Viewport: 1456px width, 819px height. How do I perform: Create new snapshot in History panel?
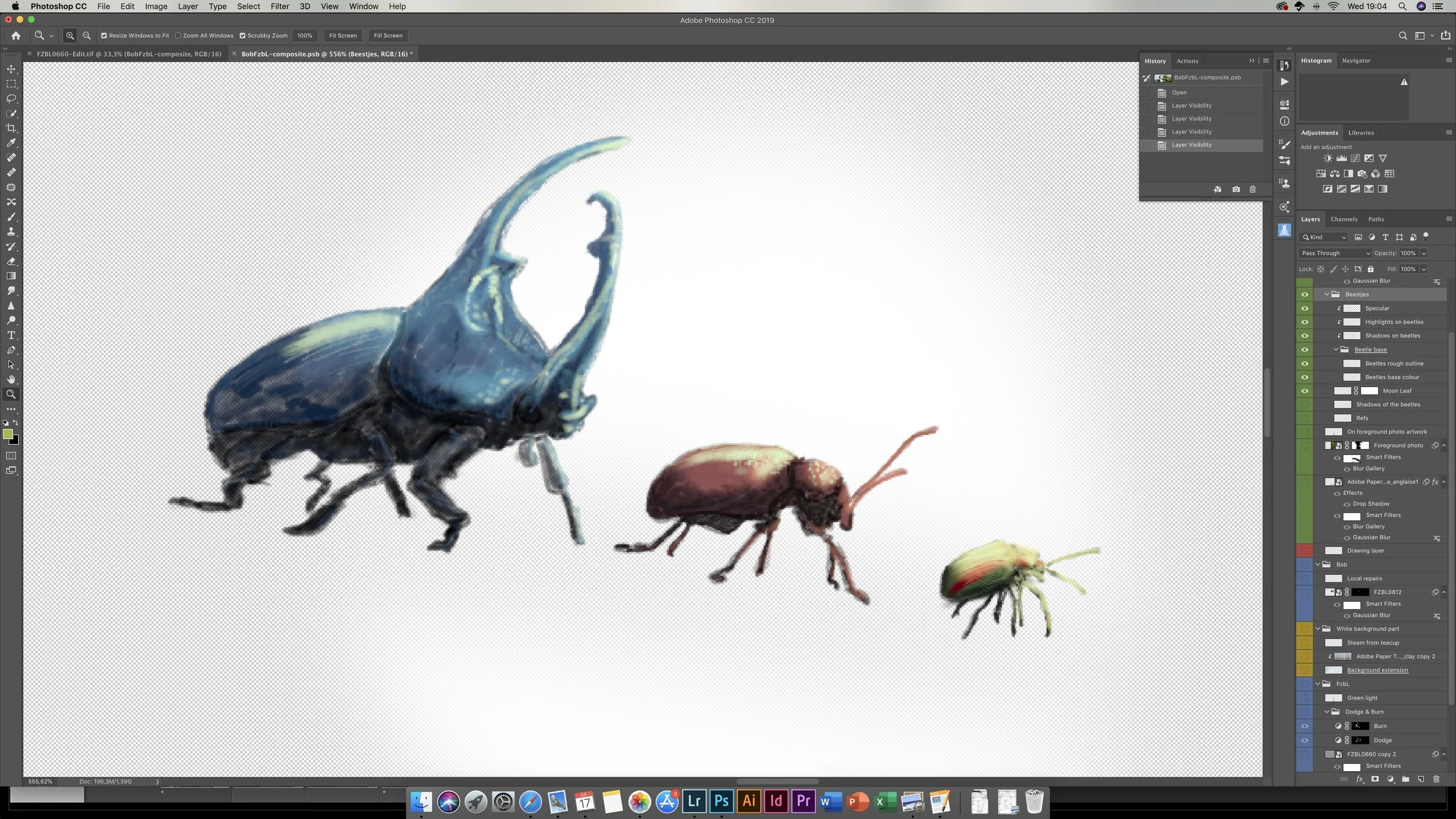1236,189
